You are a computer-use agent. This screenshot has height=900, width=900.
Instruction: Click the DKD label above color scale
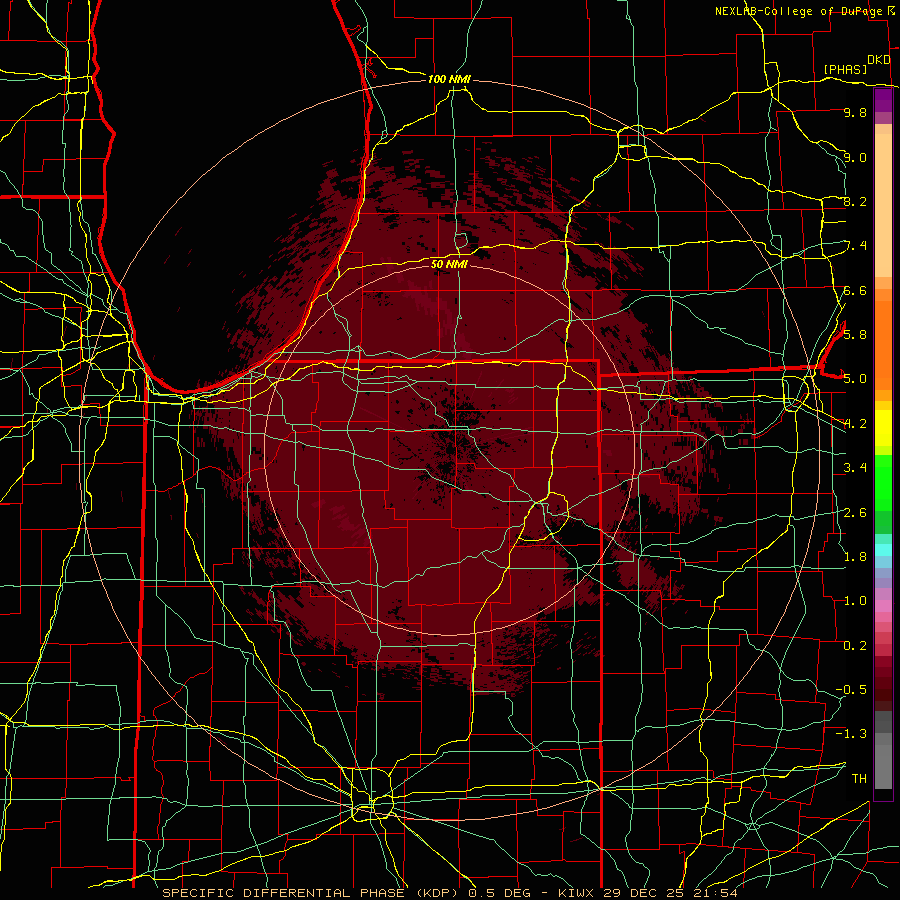tap(879, 60)
